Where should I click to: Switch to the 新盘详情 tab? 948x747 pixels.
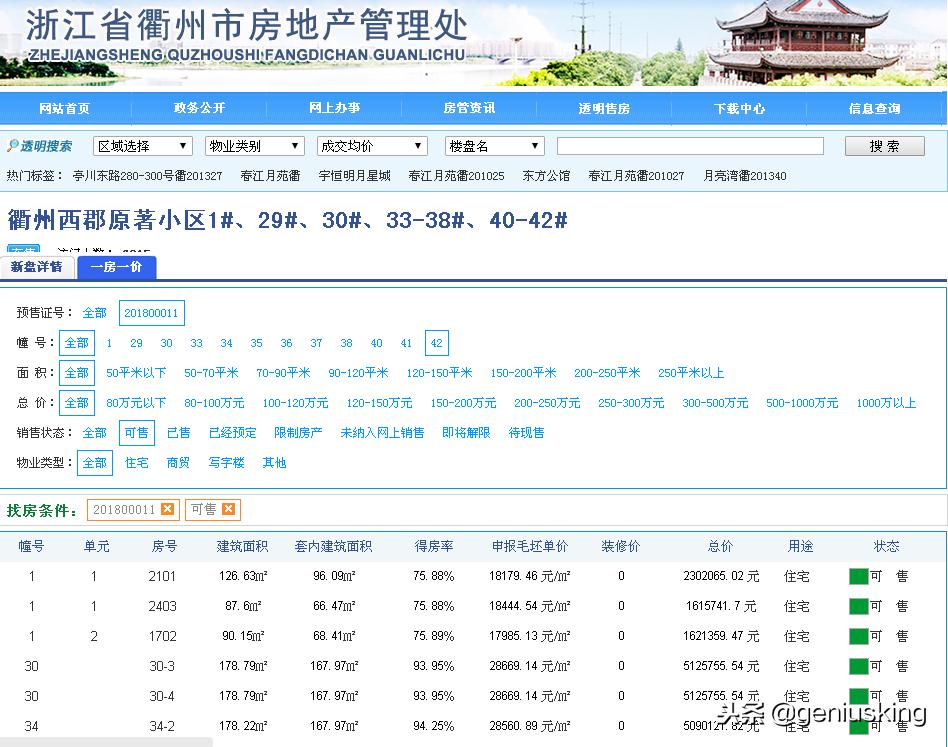(x=37, y=267)
